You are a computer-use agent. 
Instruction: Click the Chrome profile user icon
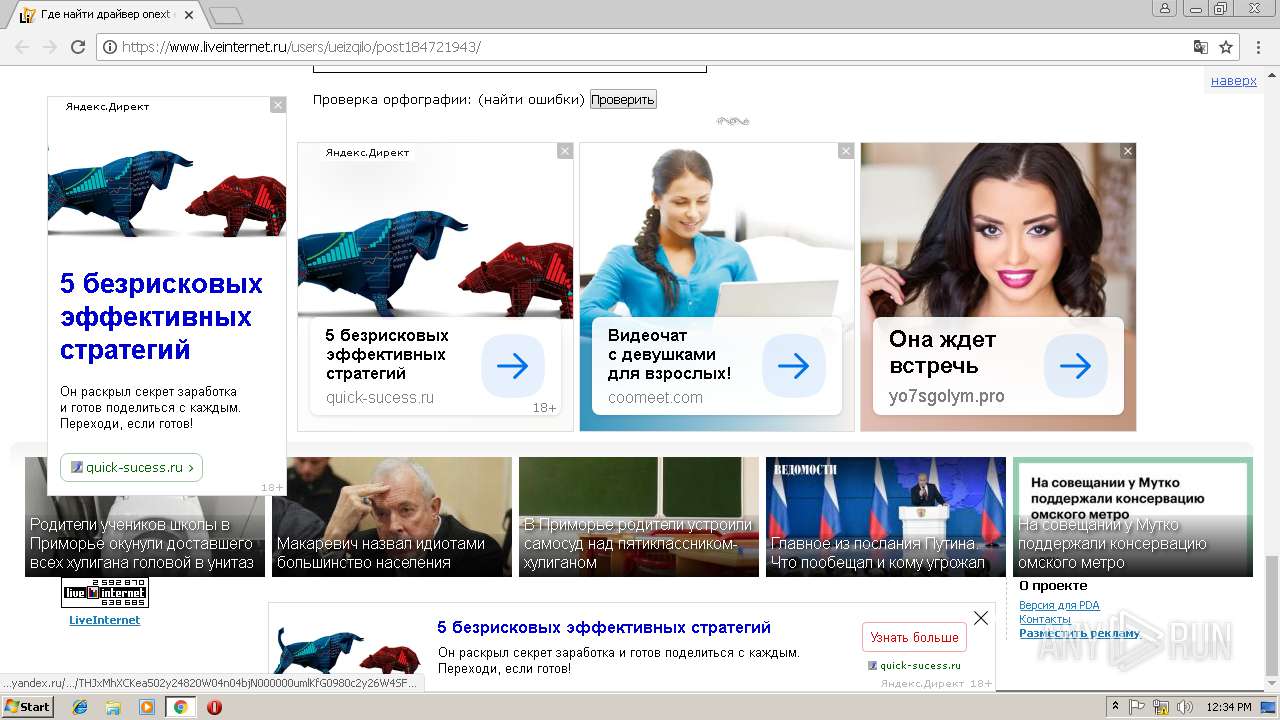(1164, 9)
